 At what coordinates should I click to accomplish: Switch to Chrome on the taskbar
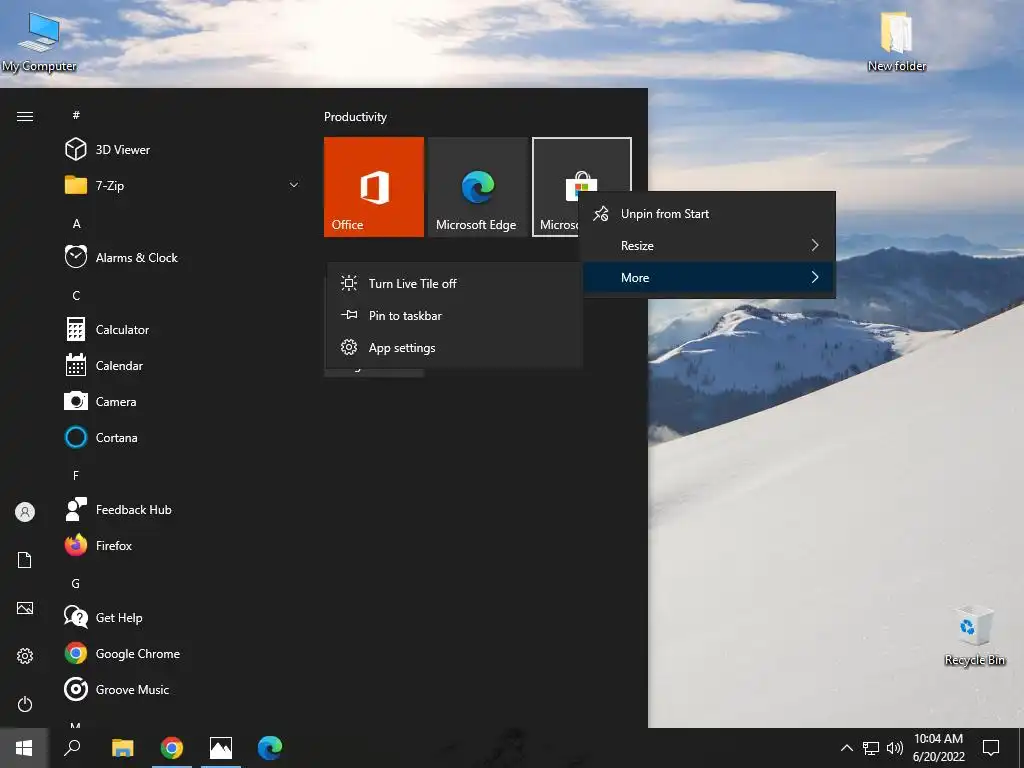click(x=172, y=748)
